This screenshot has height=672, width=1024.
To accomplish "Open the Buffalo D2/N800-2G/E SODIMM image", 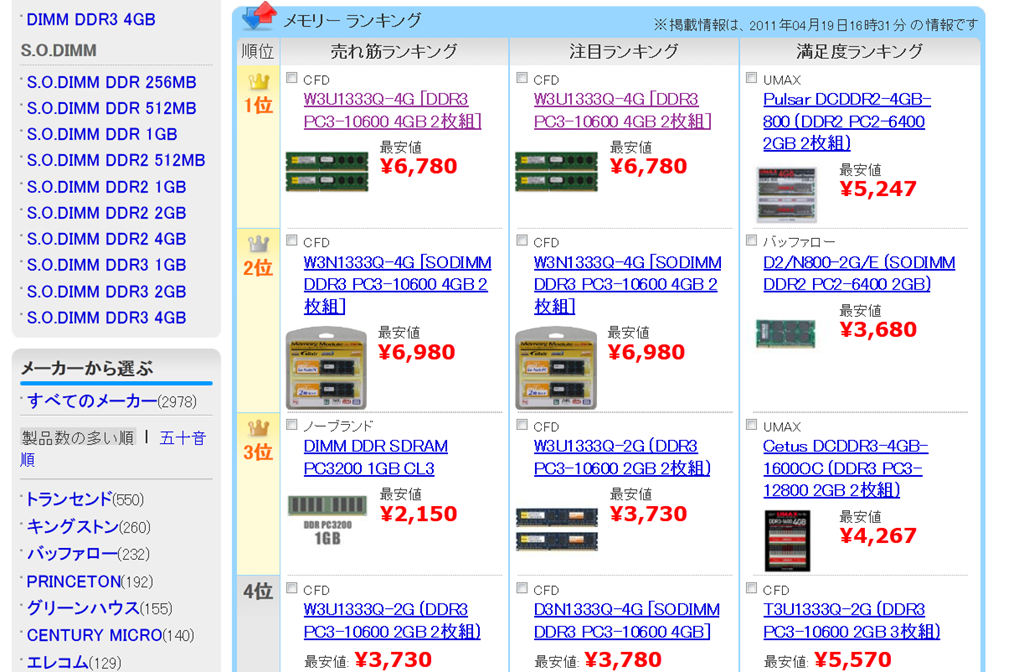I will (786, 334).
